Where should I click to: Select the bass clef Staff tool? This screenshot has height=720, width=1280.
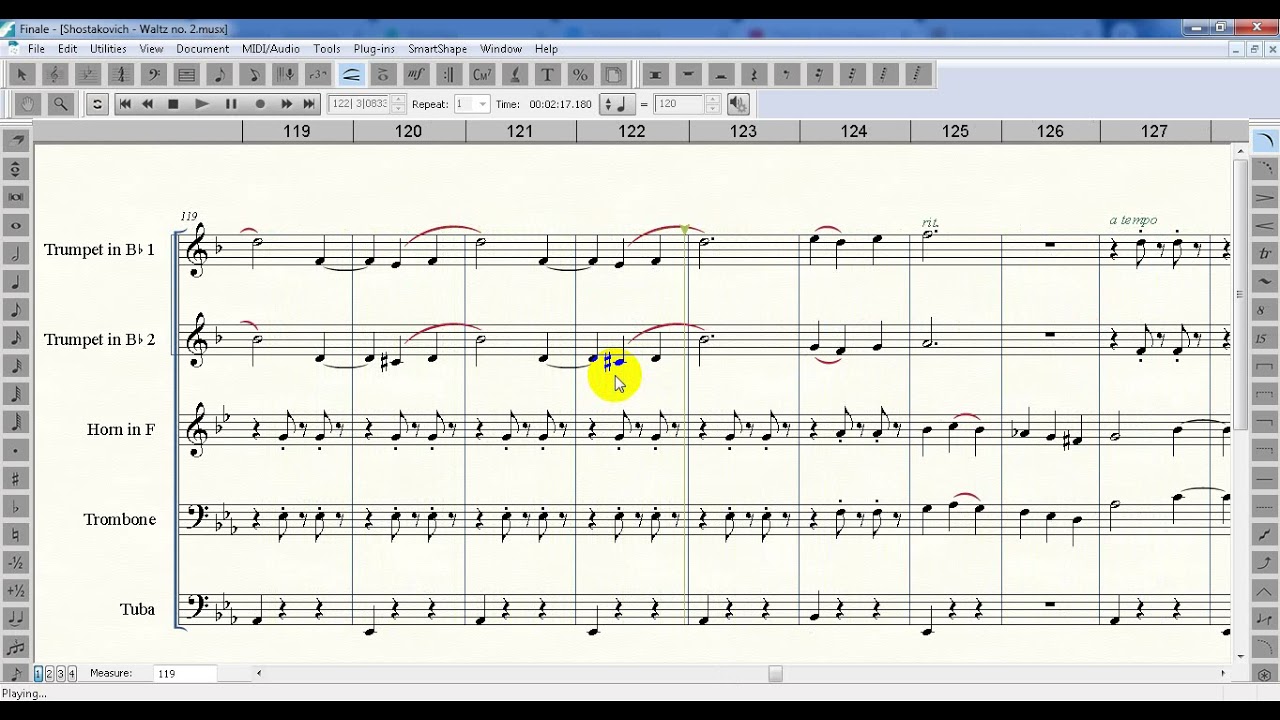tap(153, 75)
